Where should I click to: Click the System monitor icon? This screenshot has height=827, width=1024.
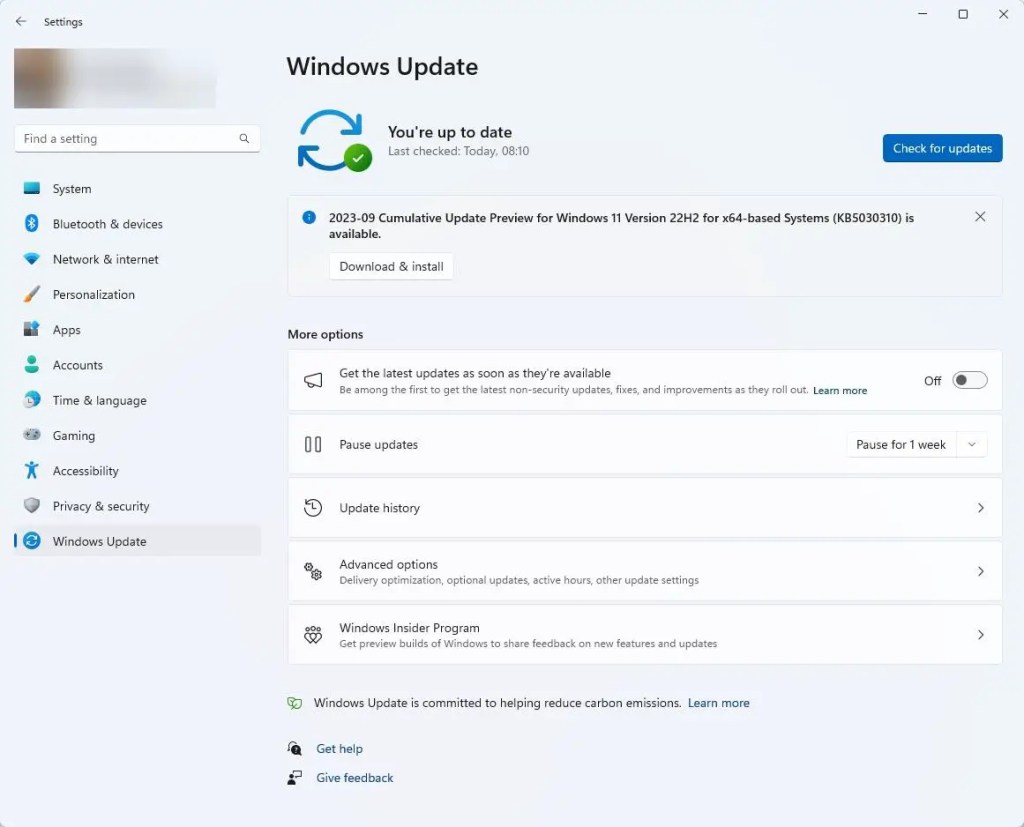31,189
